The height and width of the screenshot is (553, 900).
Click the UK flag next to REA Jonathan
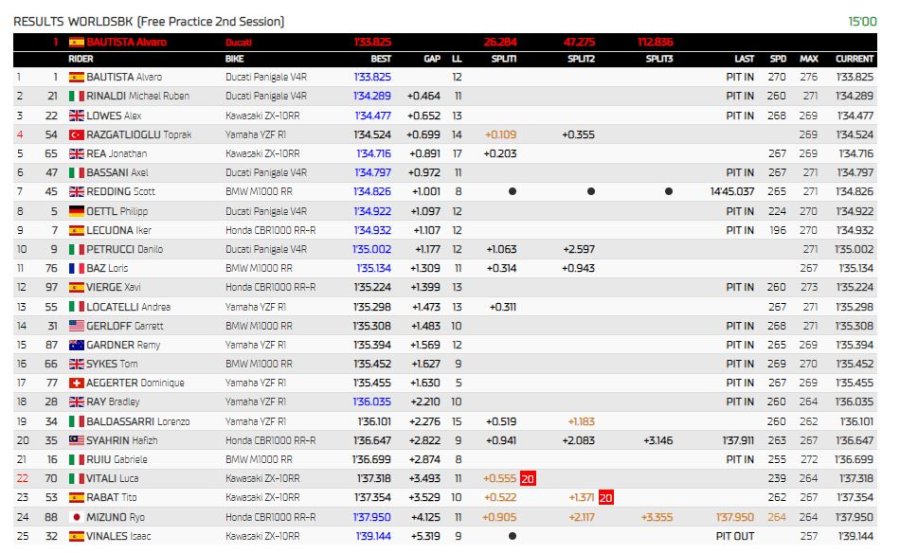coord(76,153)
